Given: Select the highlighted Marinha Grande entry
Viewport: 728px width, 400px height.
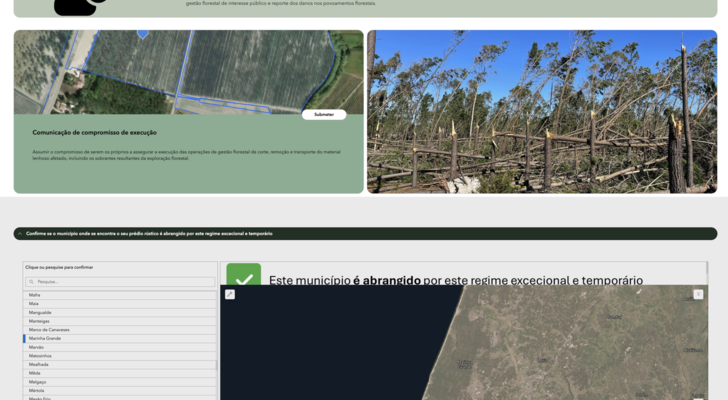Looking at the screenshot, I should [x=45, y=338].
